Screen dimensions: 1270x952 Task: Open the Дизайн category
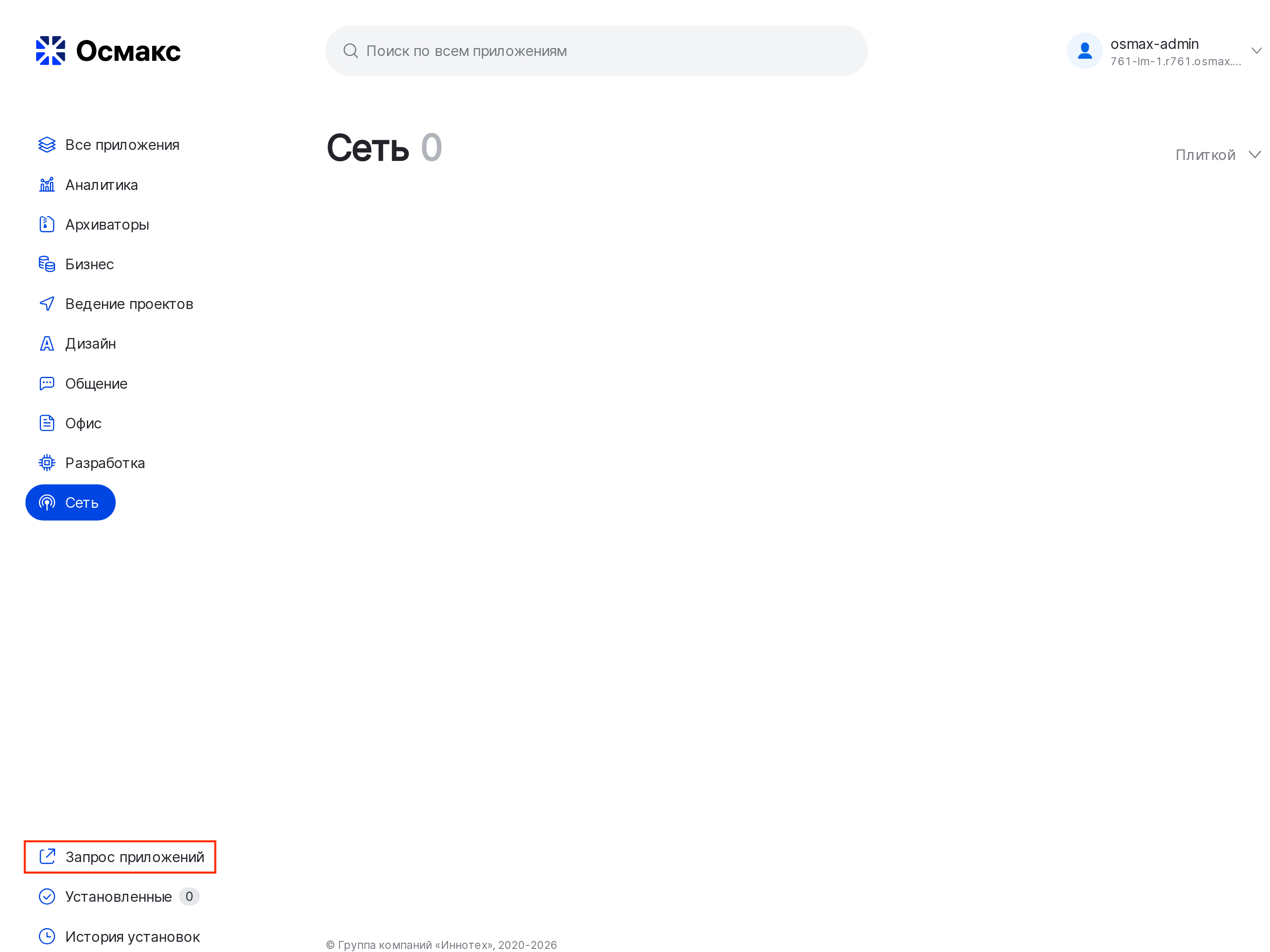[78, 343]
